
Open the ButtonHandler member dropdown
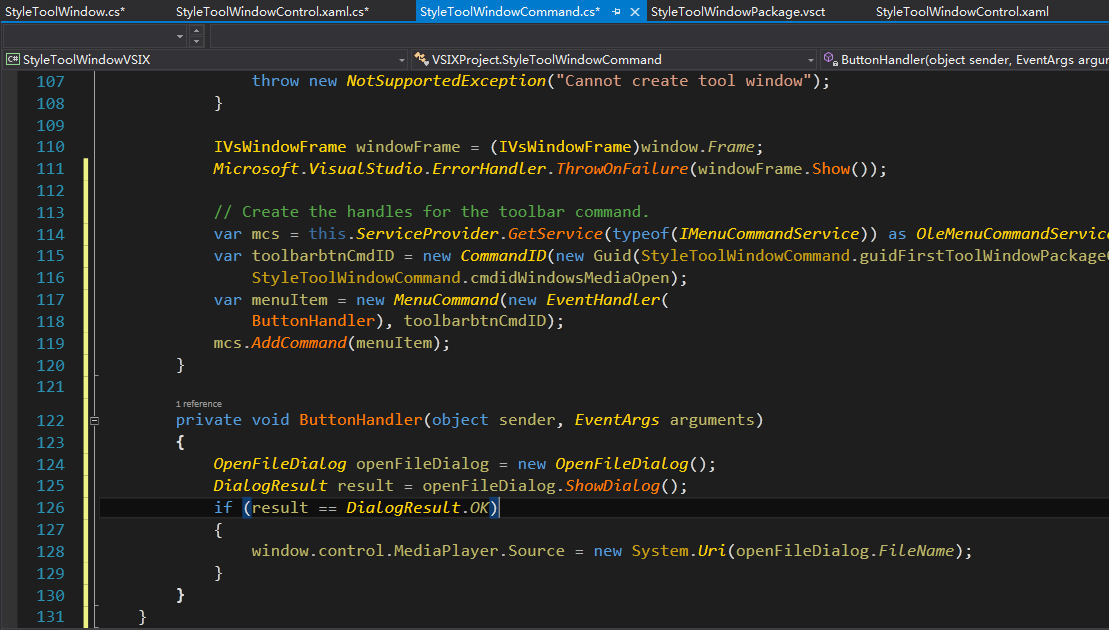[970, 59]
